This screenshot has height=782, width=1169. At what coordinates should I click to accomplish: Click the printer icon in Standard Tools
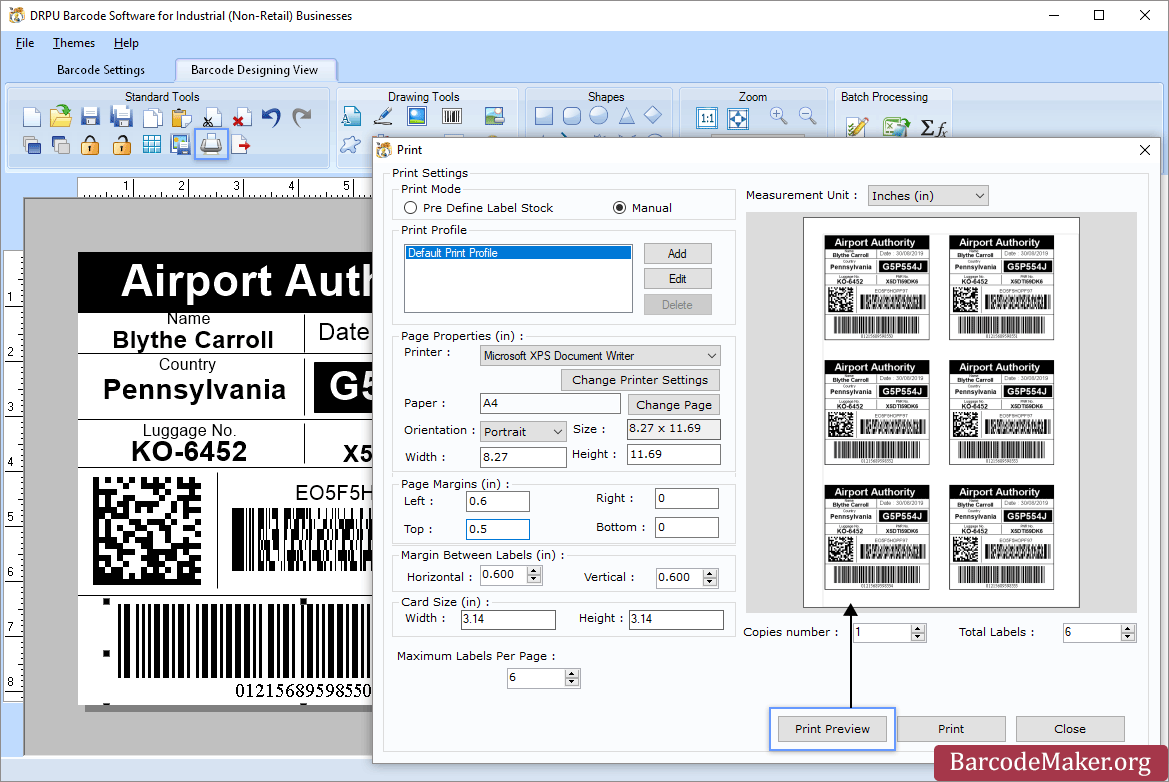[x=211, y=144]
